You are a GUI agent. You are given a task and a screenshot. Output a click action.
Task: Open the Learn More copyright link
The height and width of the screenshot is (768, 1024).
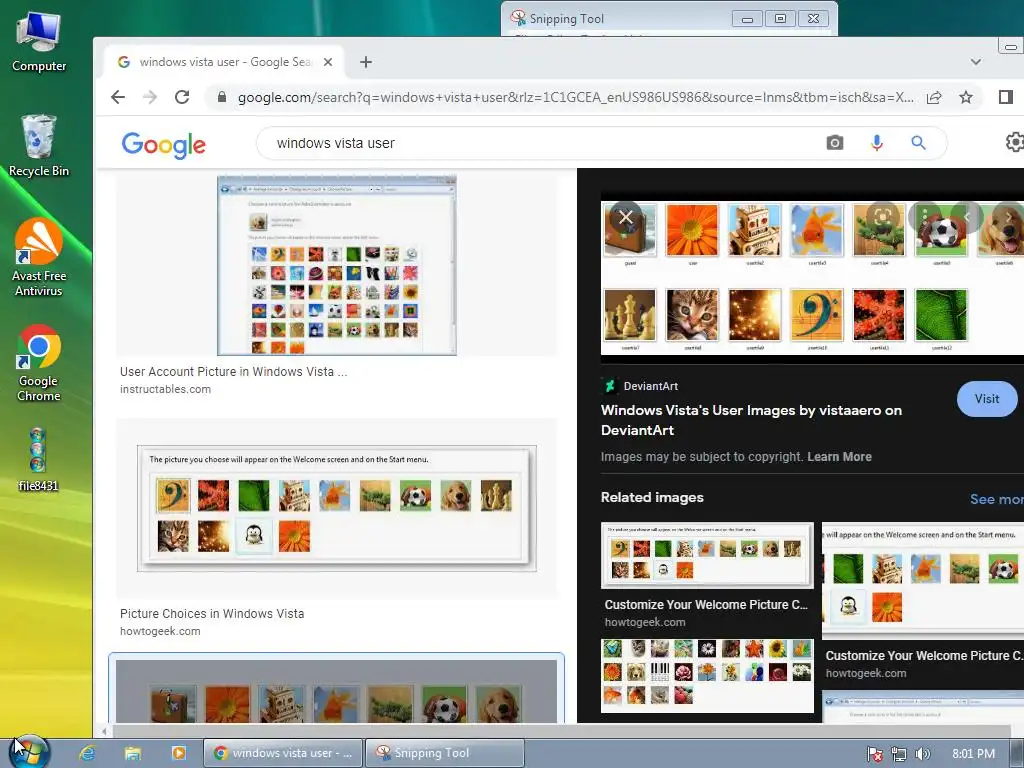tap(839, 456)
